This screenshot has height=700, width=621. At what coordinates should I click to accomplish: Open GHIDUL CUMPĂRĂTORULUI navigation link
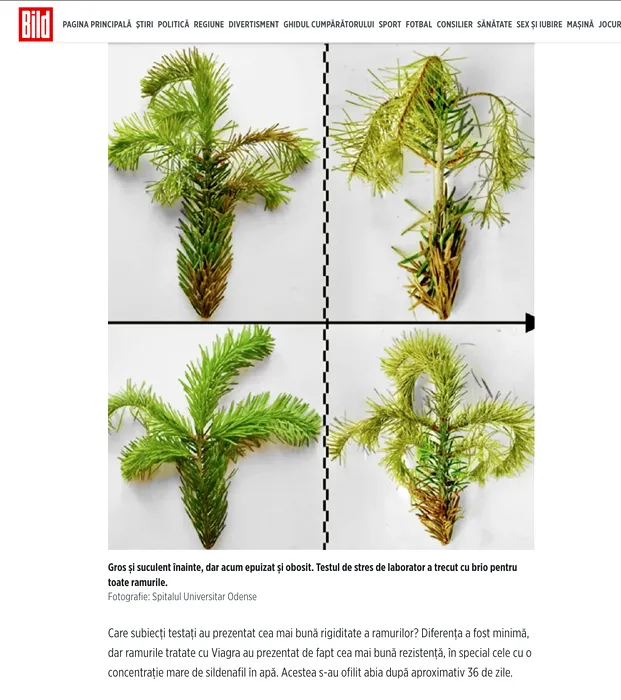pos(329,25)
